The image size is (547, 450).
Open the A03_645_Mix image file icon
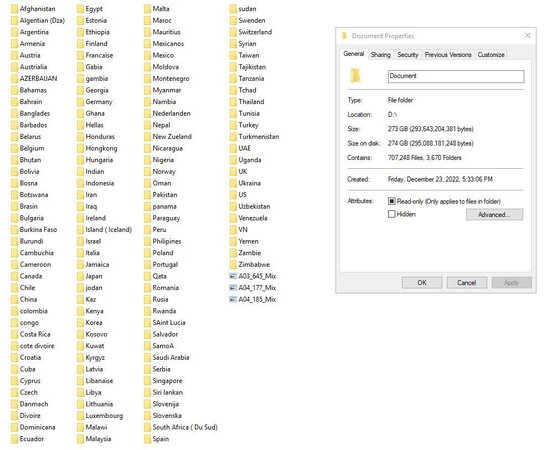point(233,276)
